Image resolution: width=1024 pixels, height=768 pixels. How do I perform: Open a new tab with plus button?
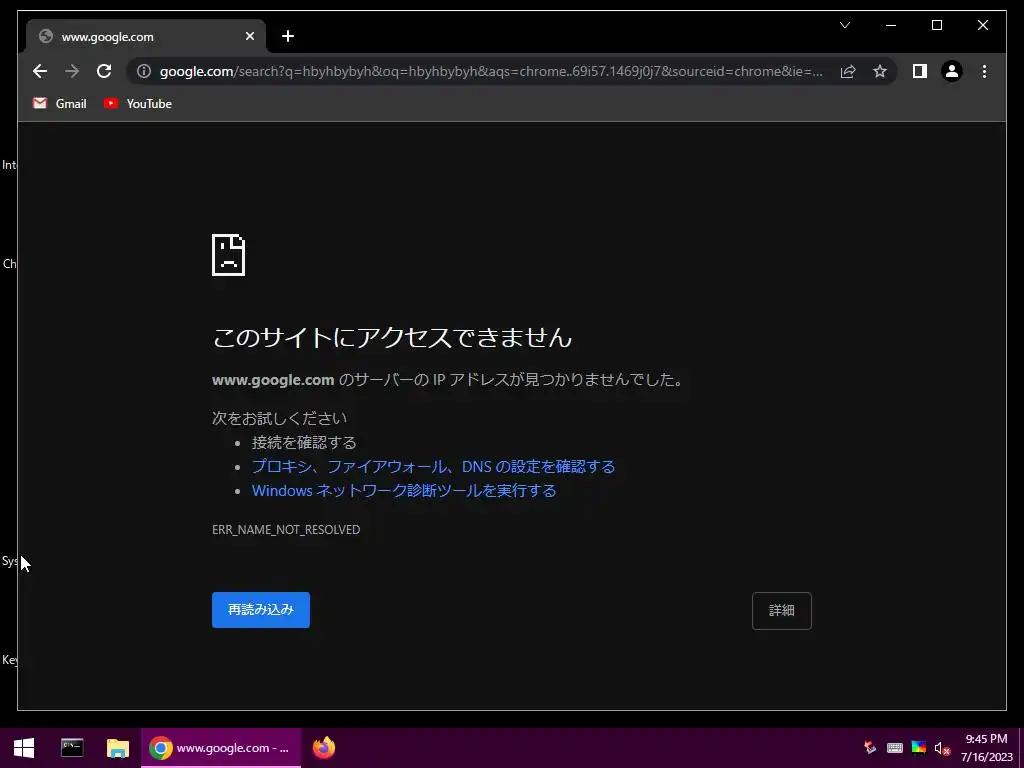click(x=288, y=37)
